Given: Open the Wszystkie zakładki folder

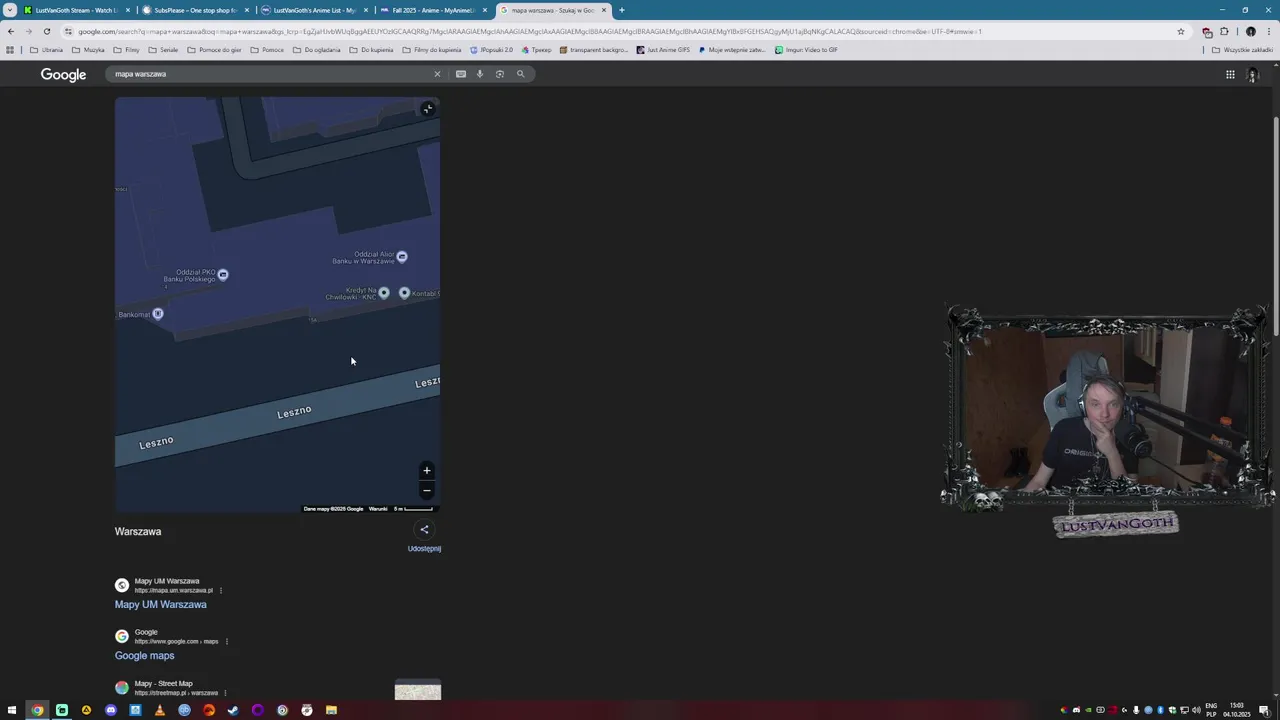Looking at the screenshot, I should (1242, 50).
